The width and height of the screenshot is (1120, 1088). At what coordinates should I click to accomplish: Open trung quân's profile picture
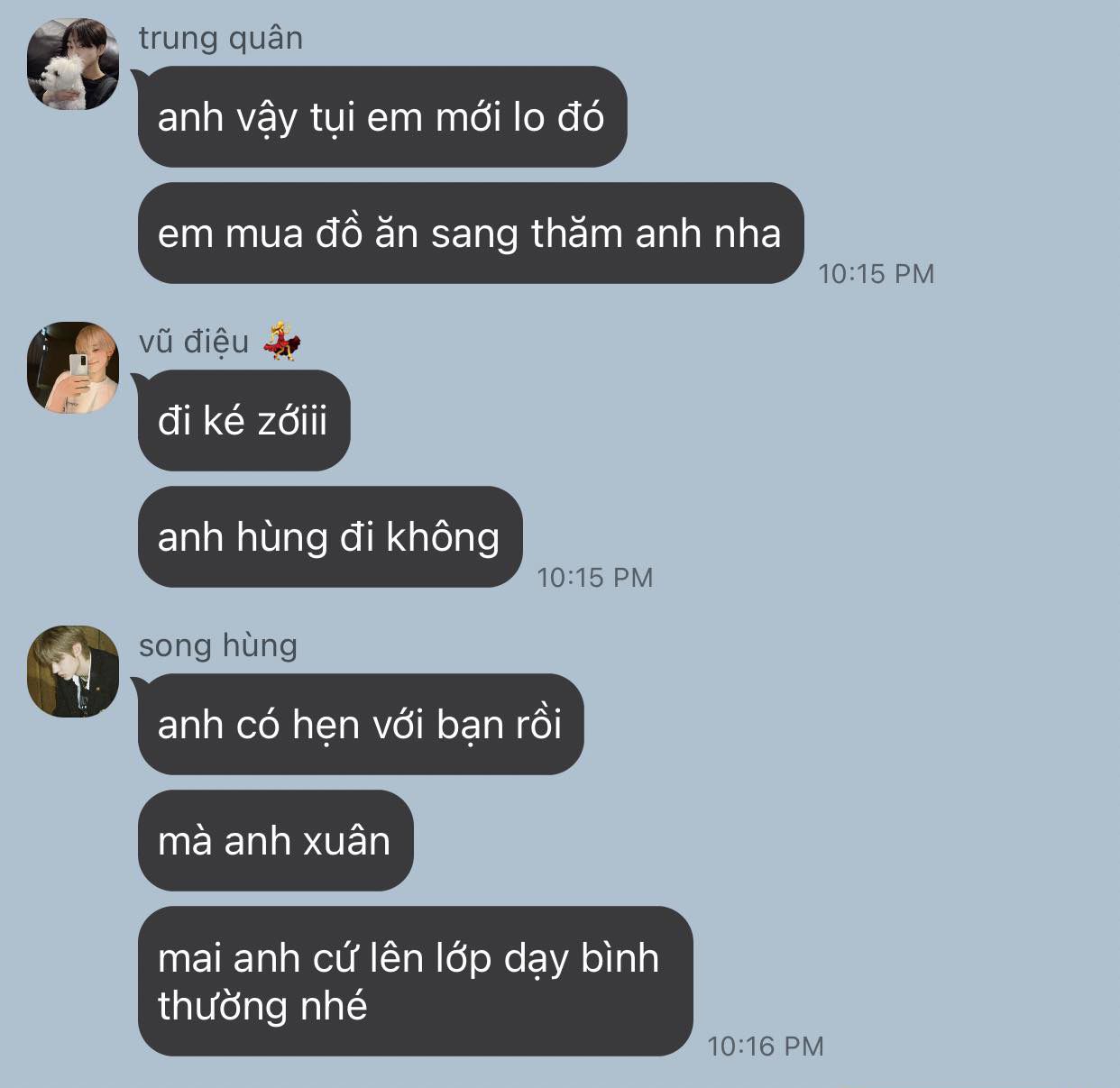(73, 64)
